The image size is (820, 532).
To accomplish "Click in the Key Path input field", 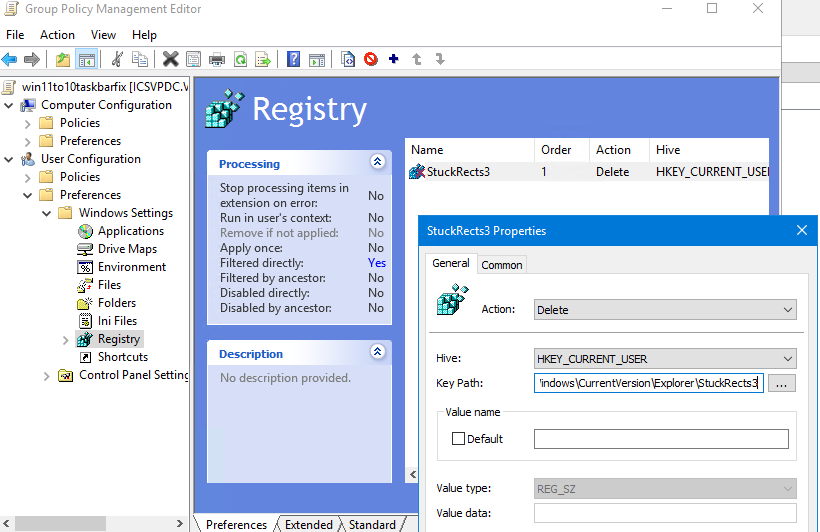I will pyautogui.click(x=648, y=383).
